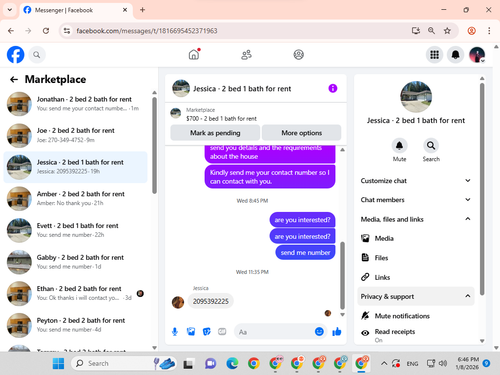Select the sent bubble 'send me number'
Image resolution: width=500 pixels, height=375 pixels.
305,253
